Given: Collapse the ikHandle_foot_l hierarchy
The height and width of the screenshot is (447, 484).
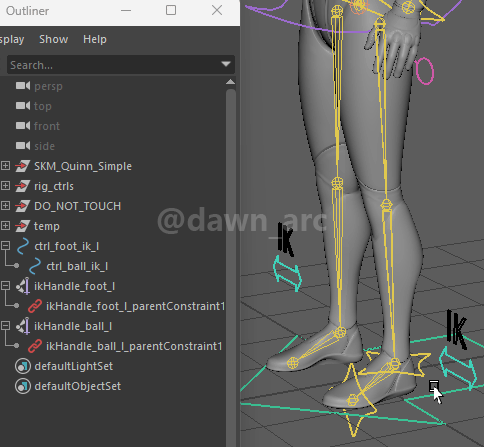Looking at the screenshot, I should tap(5, 286).
